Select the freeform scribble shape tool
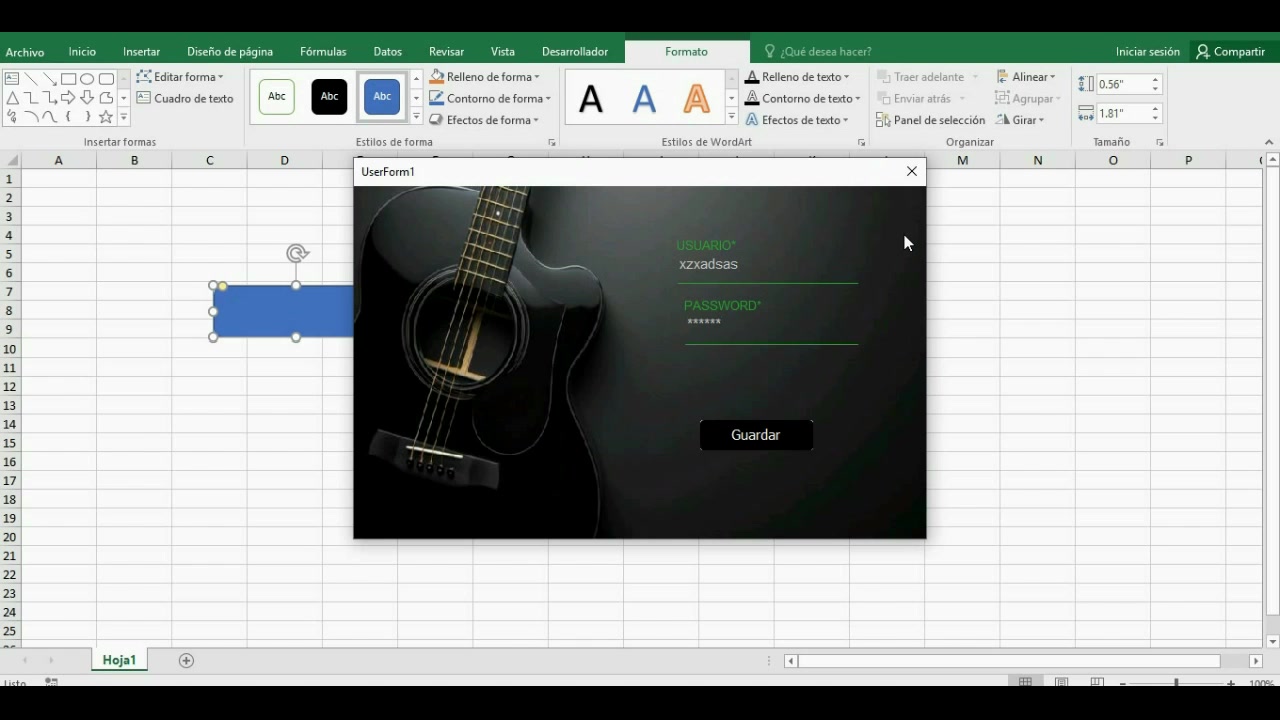 click(11, 116)
